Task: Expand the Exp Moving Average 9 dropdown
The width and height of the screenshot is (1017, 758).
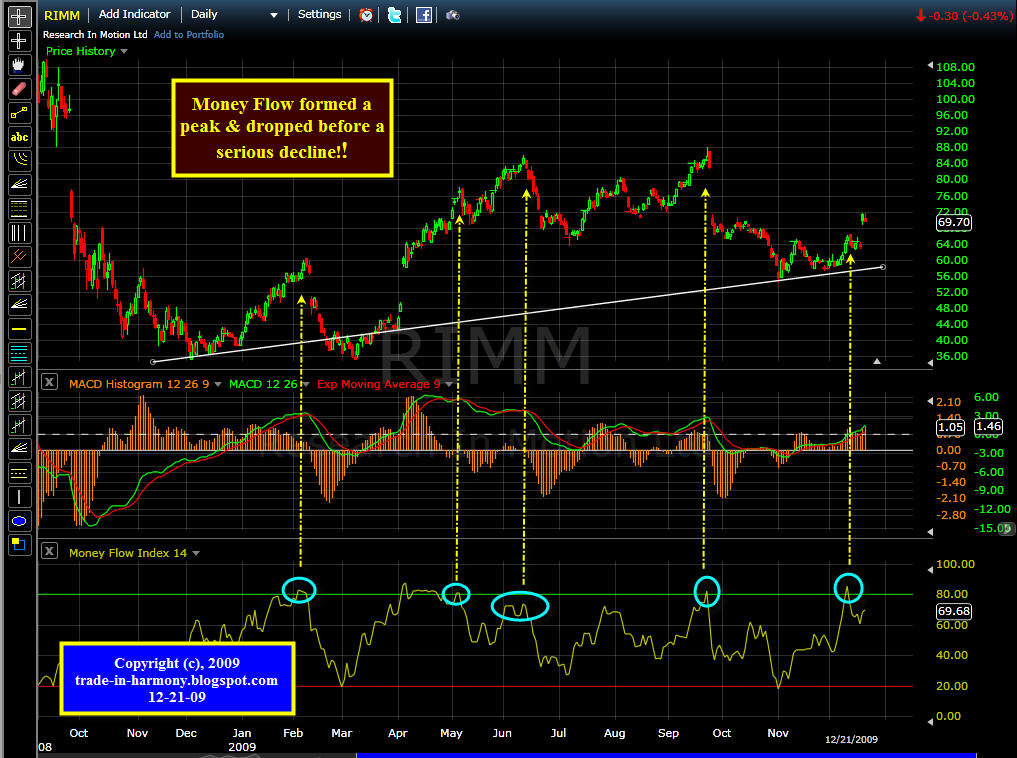Action: 448,385
